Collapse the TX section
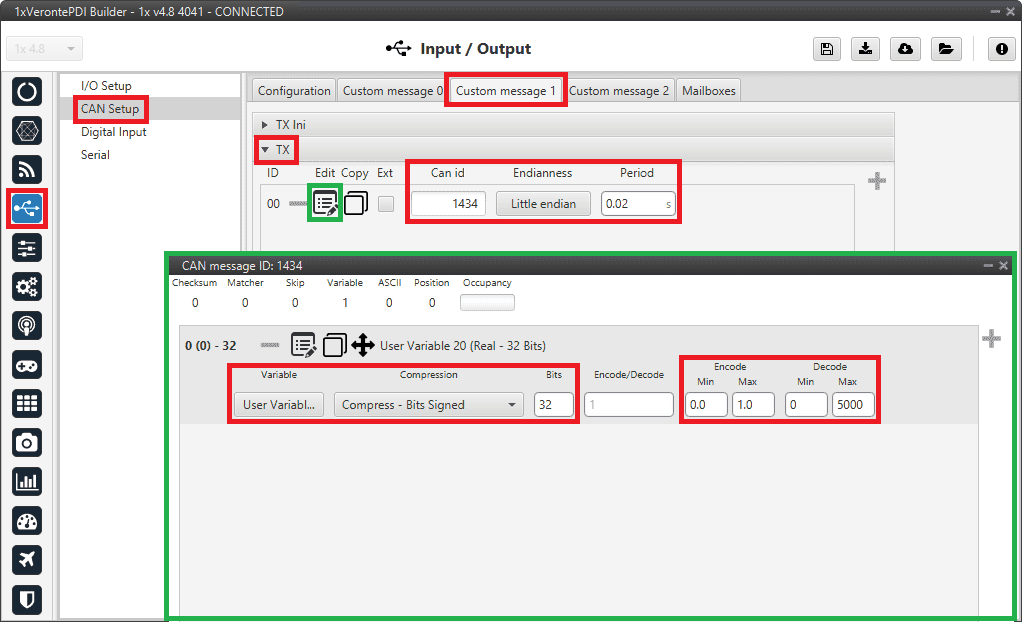 click(265, 150)
